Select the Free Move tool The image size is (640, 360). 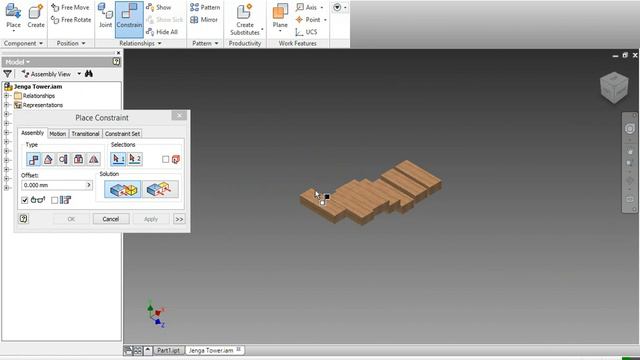pyautogui.click(x=70, y=7)
